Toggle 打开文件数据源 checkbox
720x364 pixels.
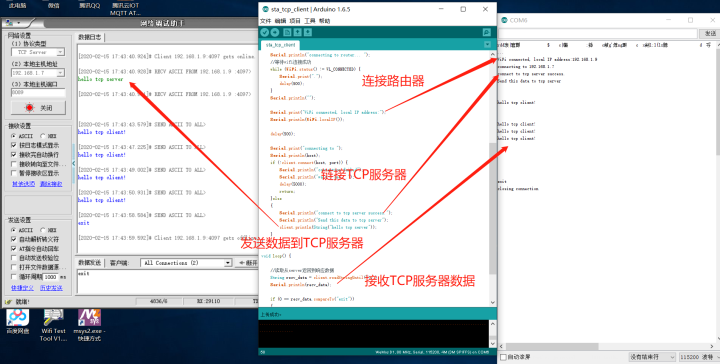(x=14, y=267)
